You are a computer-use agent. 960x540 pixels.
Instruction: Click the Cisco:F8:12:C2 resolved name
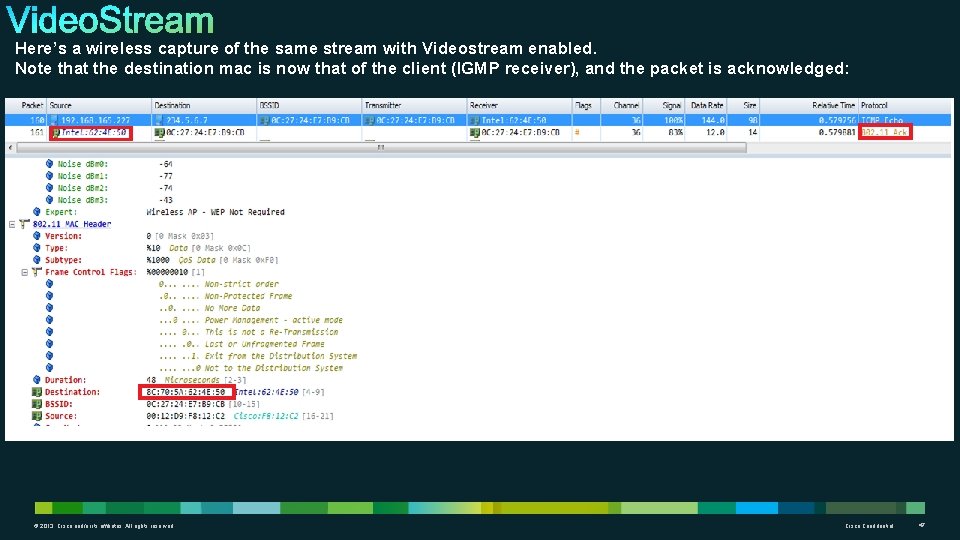tap(266, 416)
